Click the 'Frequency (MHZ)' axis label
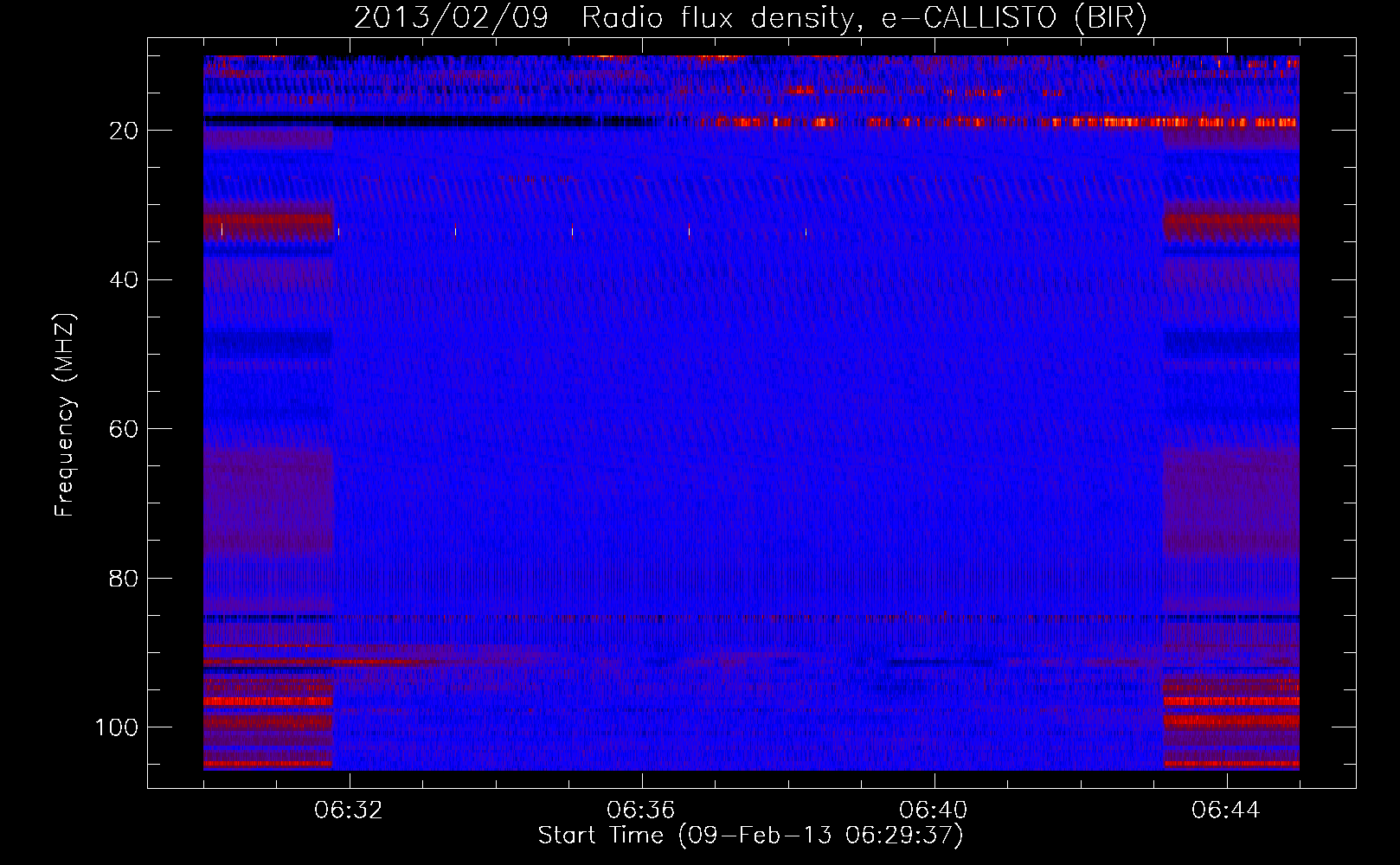This screenshot has width=1400, height=865. pos(65,415)
